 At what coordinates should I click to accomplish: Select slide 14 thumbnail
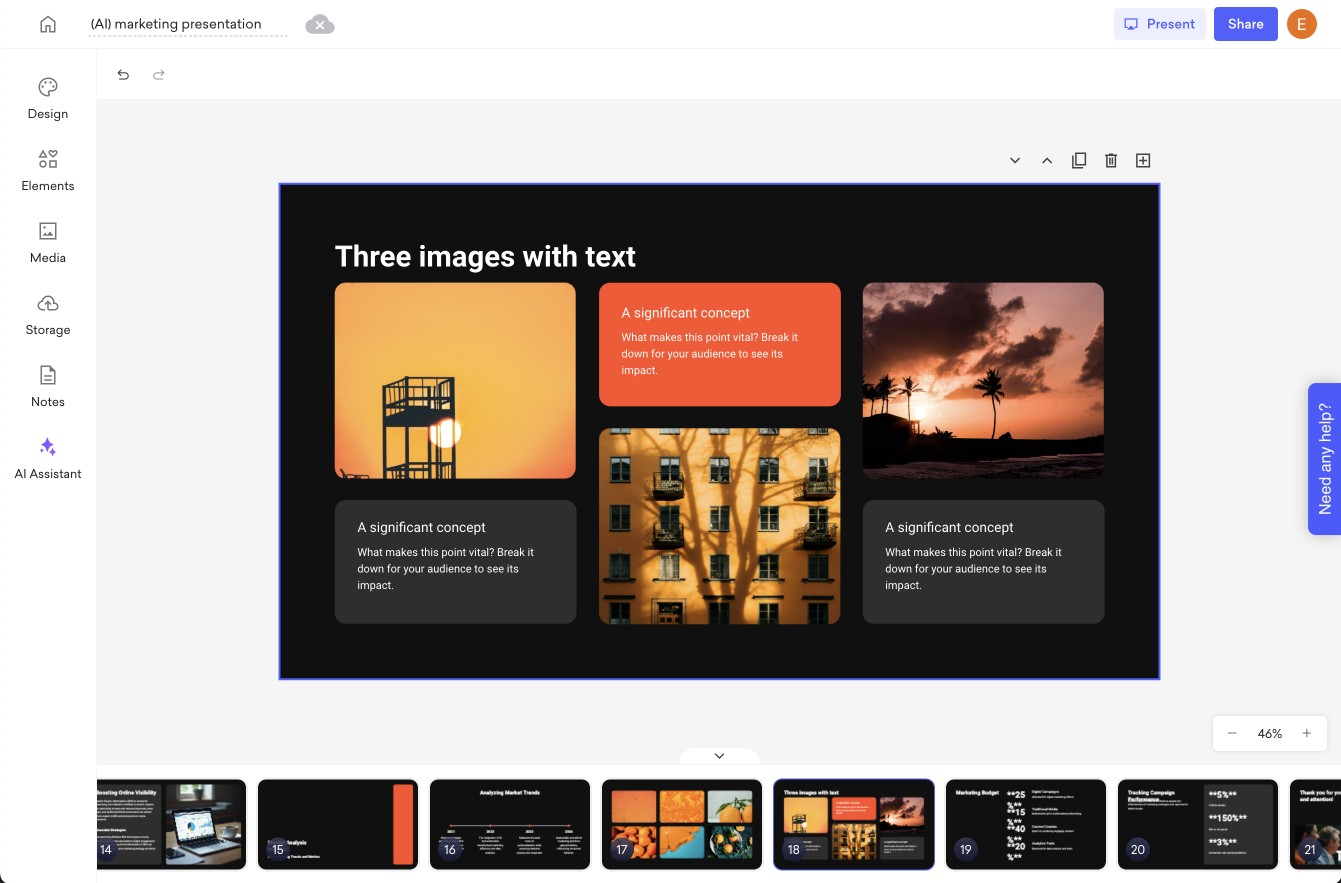pyautogui.click(x=171, y=825)
